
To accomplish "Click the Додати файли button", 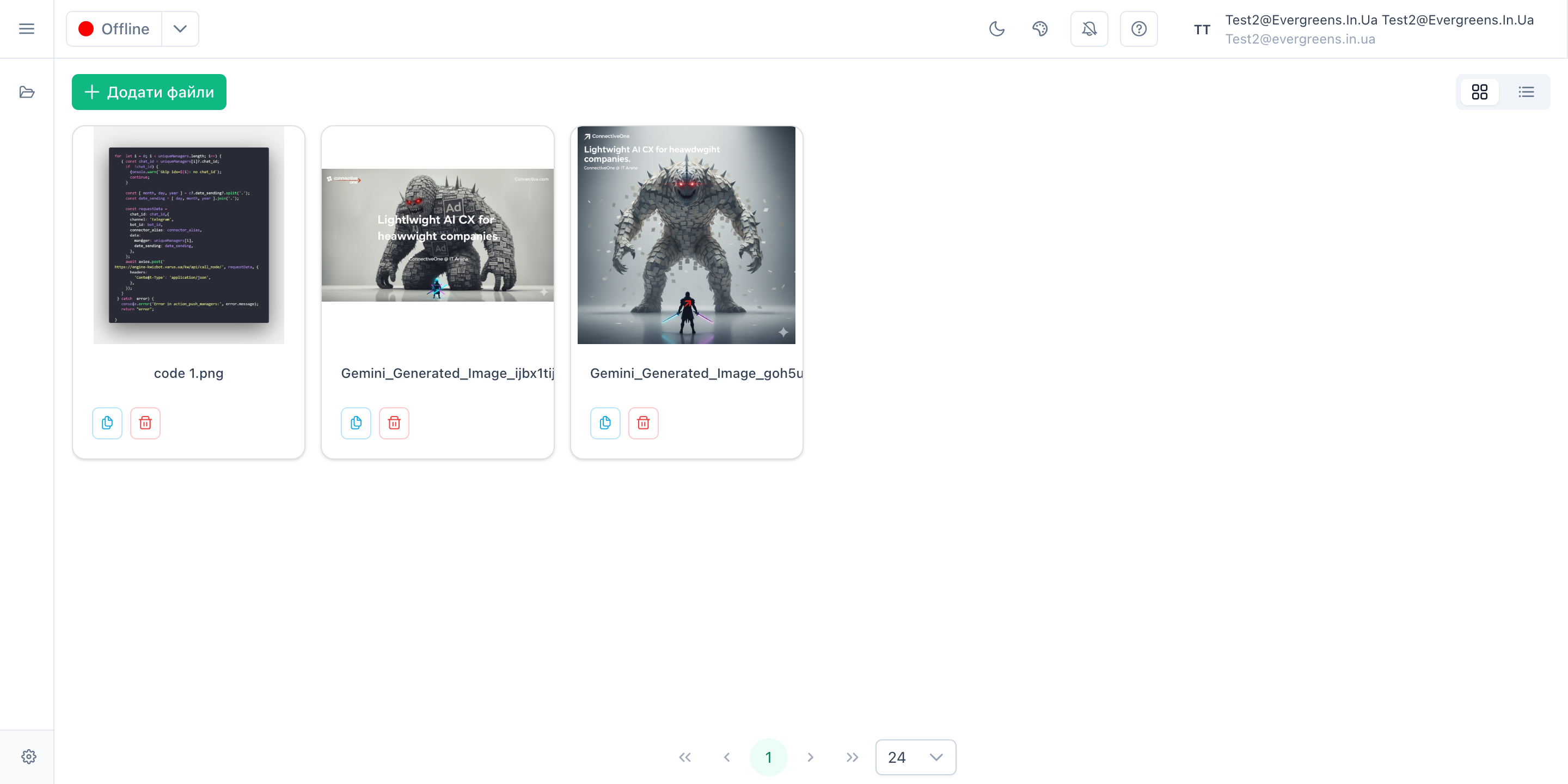I will pos(149,92).
